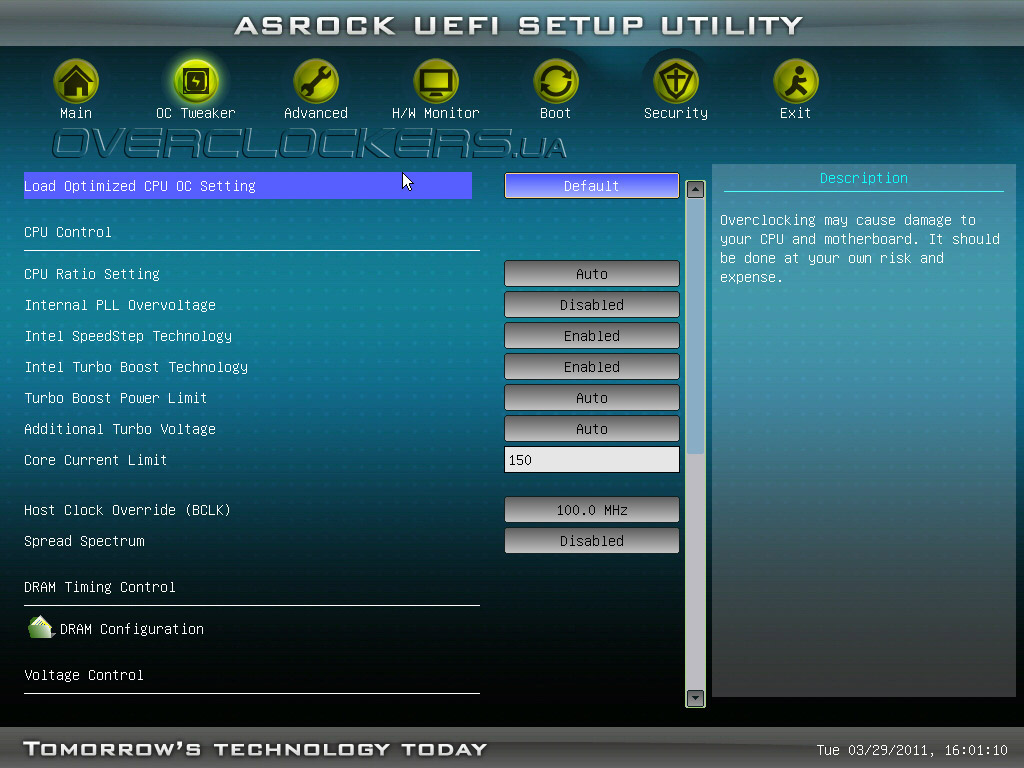
Task: Switch to the Exit tab label
Action: tap(795, 113)
